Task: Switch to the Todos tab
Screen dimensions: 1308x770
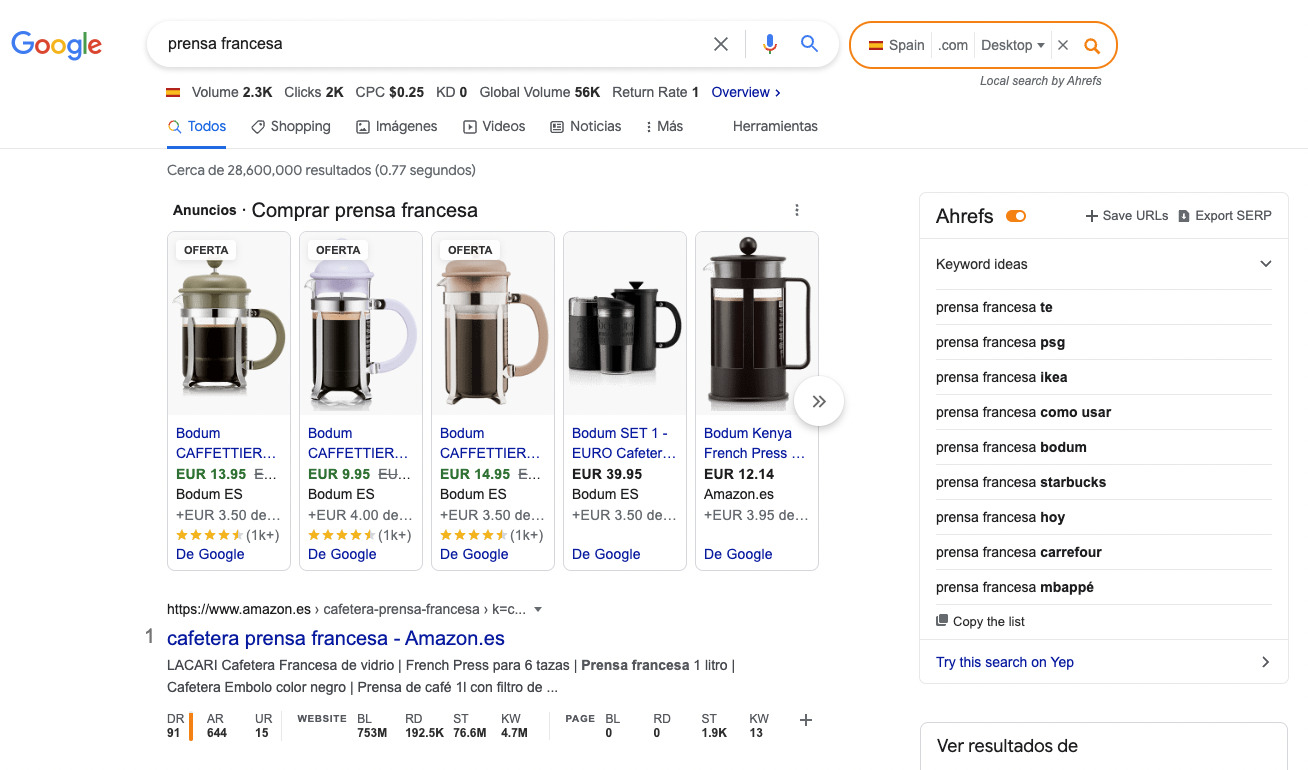Action: tap(197, 126)
